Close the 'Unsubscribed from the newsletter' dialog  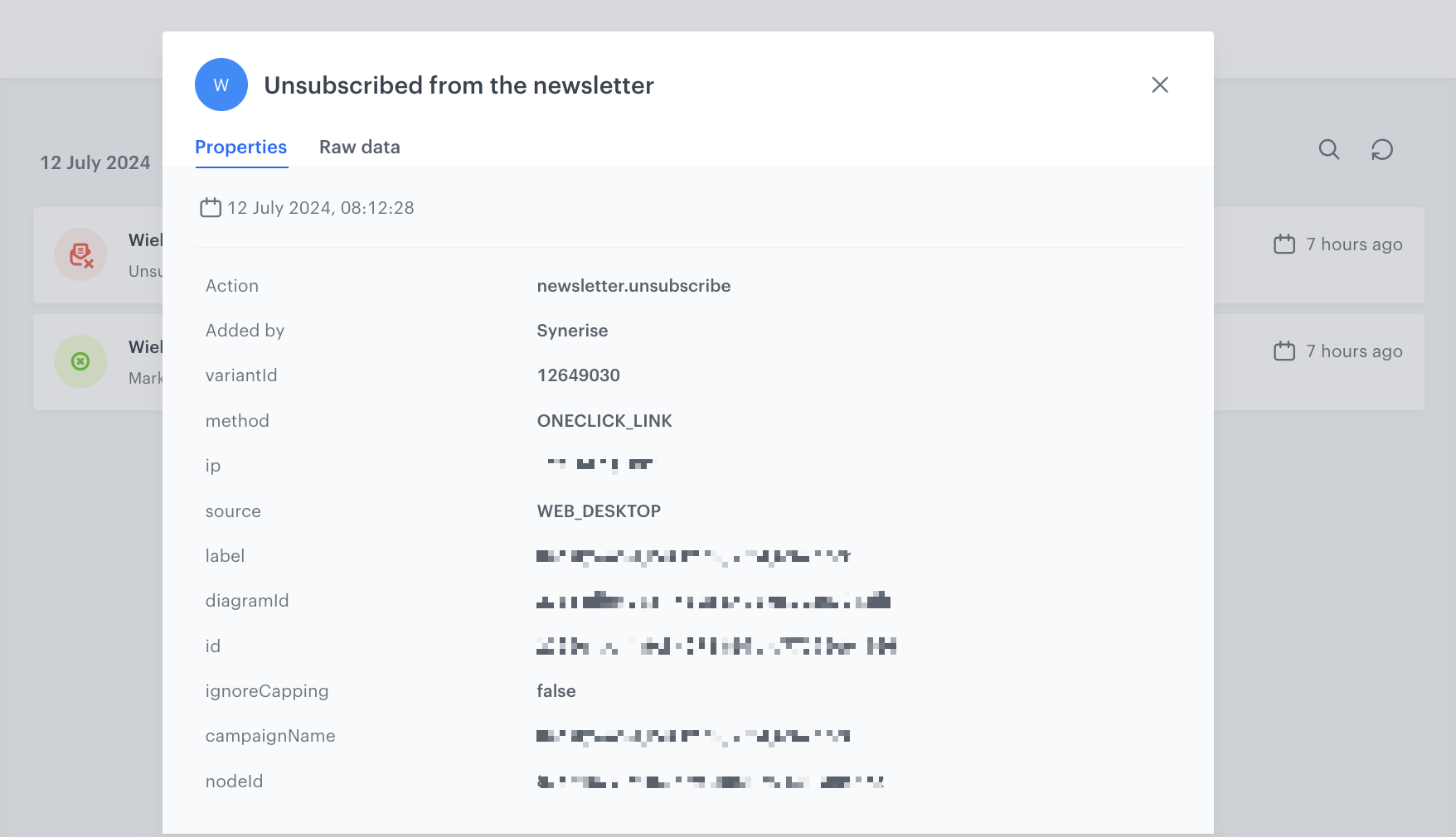[1160, 85]
